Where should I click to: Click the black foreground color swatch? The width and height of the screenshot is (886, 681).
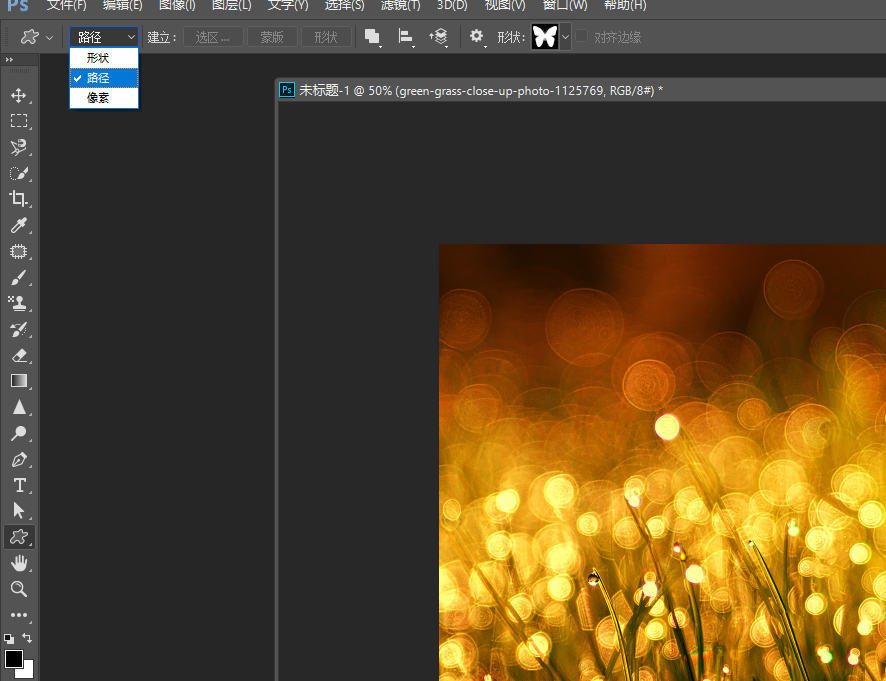(x=13, y=658)
